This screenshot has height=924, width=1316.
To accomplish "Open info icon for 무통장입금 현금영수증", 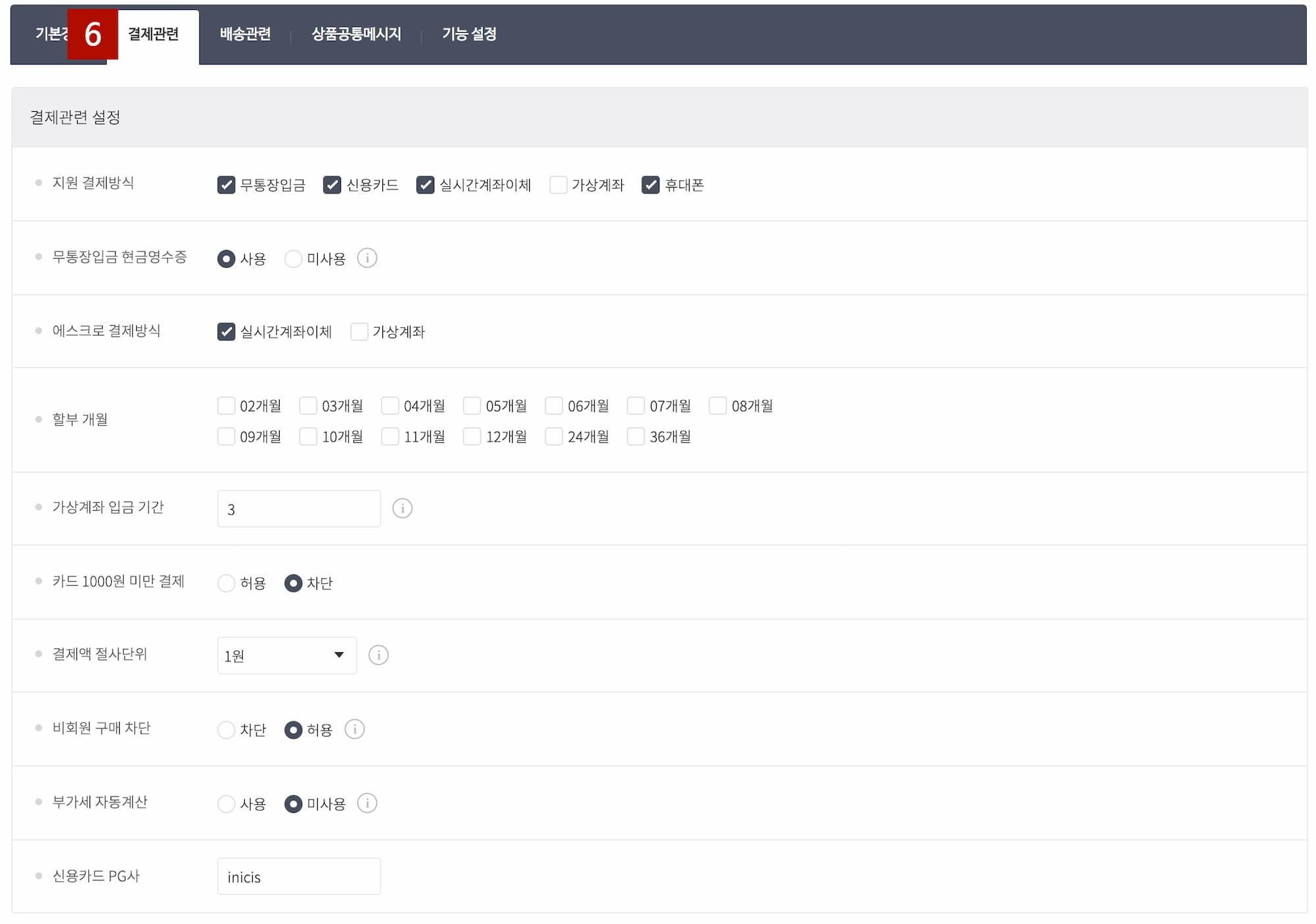I will pyautogui.click(x=367, y=258).
